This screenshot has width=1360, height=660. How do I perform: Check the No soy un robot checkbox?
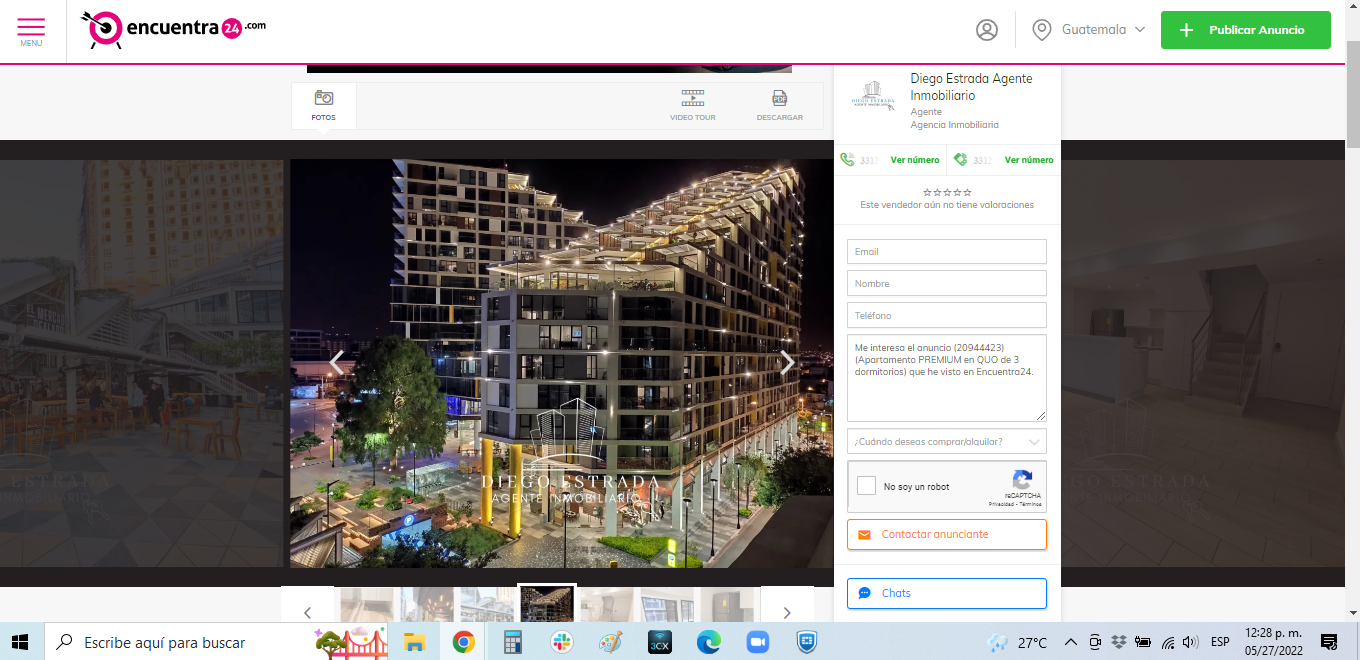[867, 486]
